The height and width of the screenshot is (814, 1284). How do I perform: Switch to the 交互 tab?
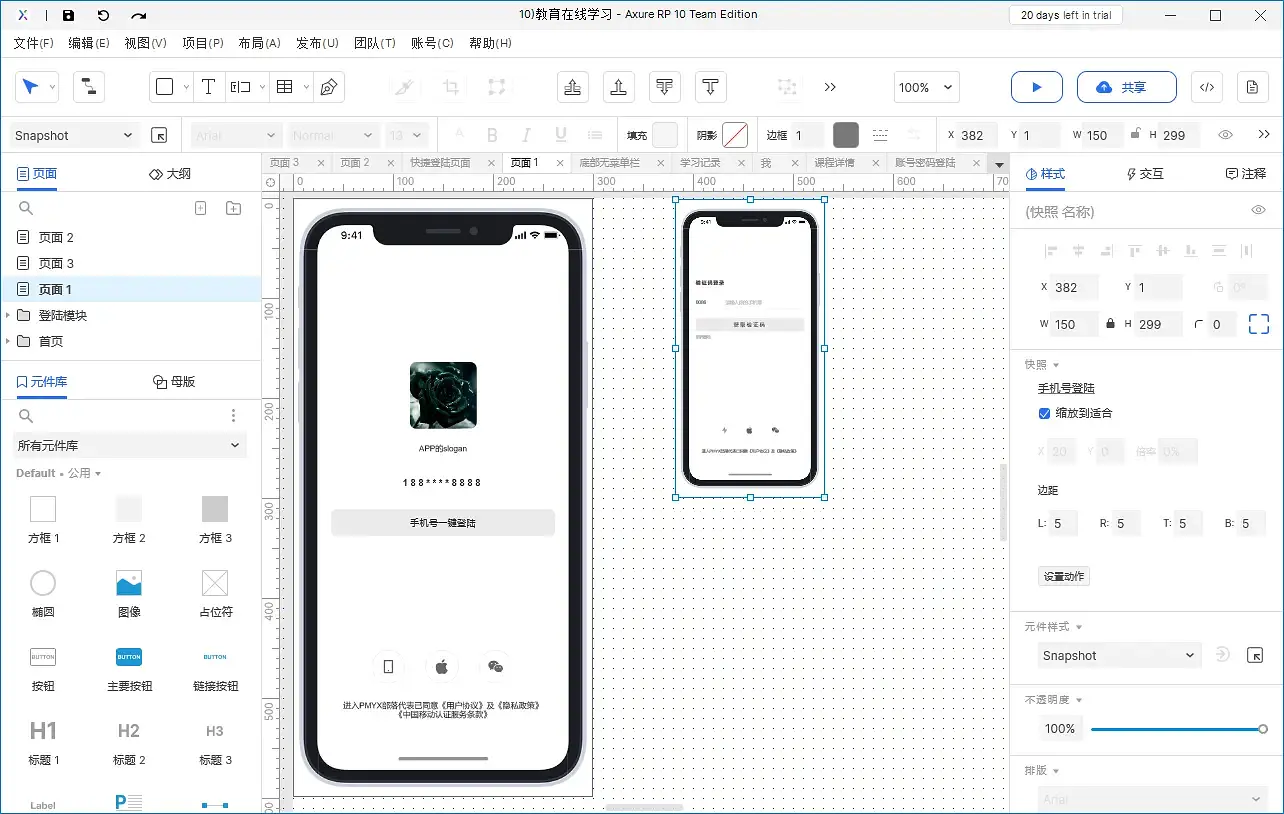click(x=1145, y=173)
